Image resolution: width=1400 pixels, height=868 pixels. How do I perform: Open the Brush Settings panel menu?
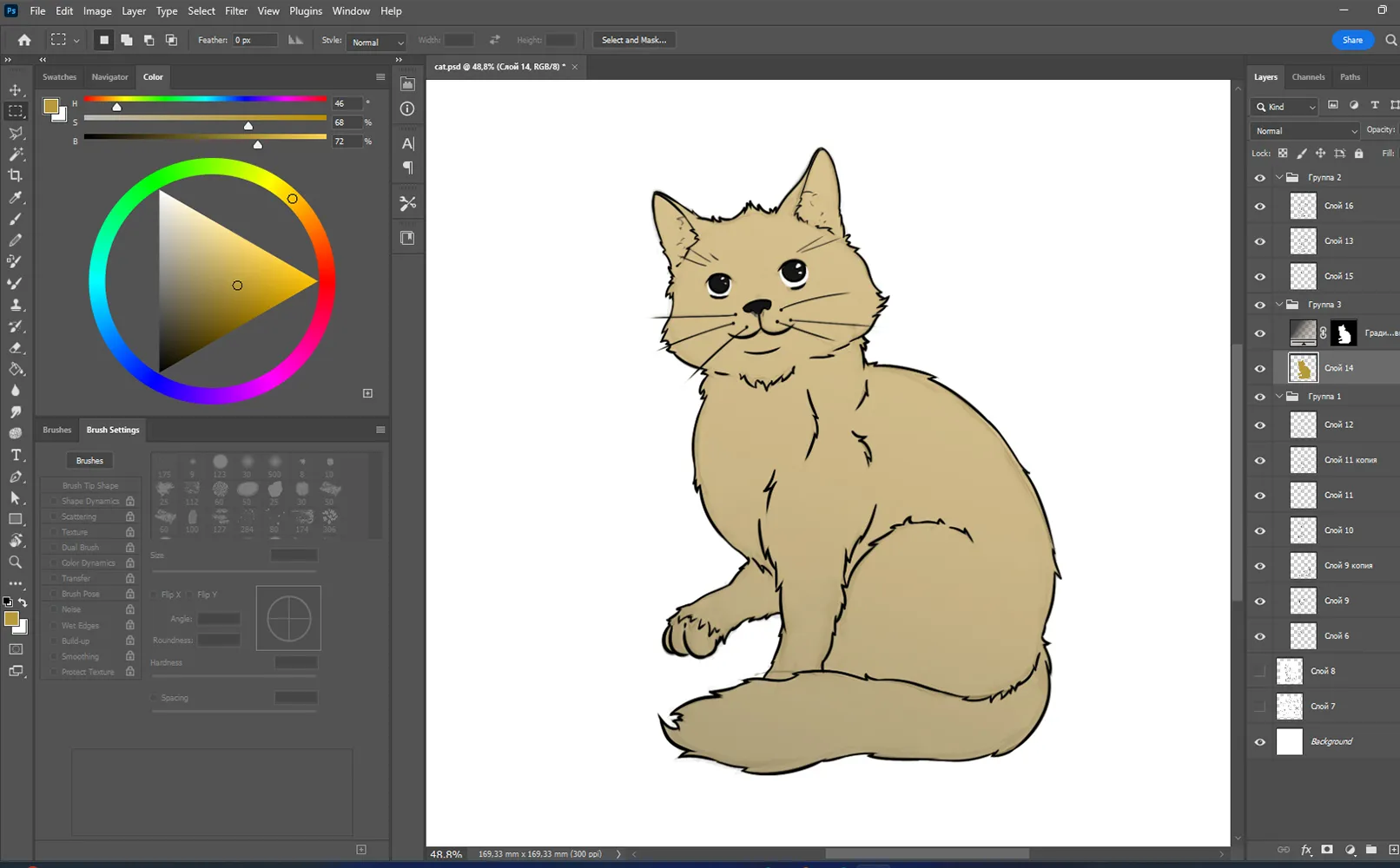(380, 430)
